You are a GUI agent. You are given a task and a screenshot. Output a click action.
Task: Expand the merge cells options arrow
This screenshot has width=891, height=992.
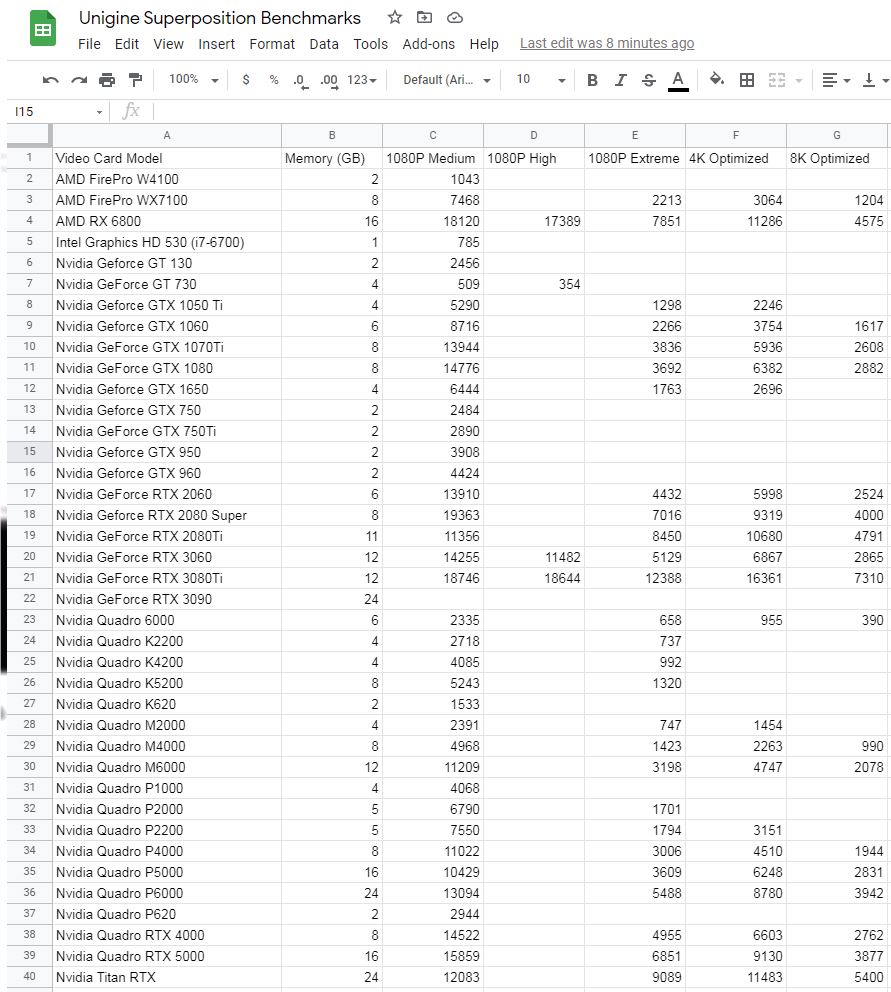(x=799, y=80)
